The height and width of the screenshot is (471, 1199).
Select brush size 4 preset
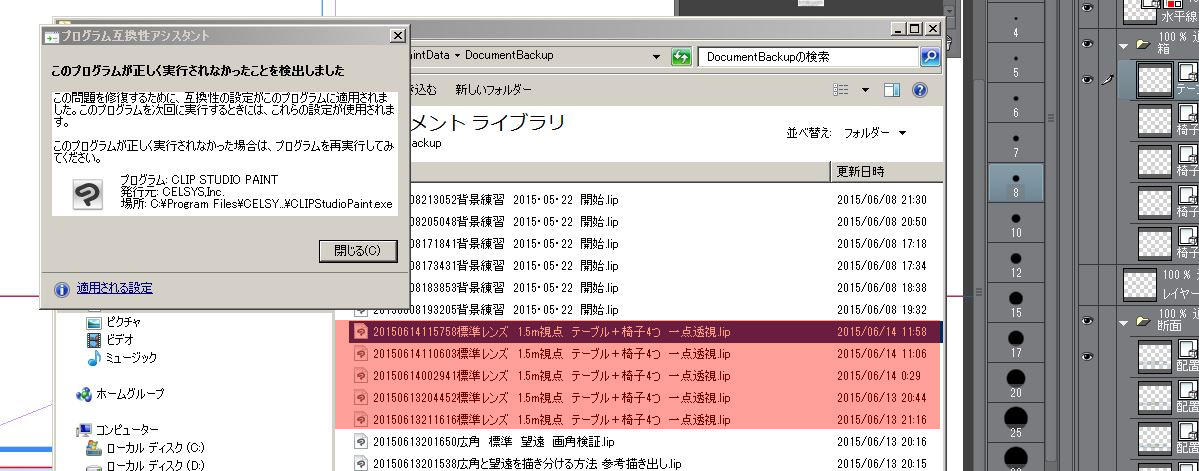pyautogui.click(x=1015, y=24)
